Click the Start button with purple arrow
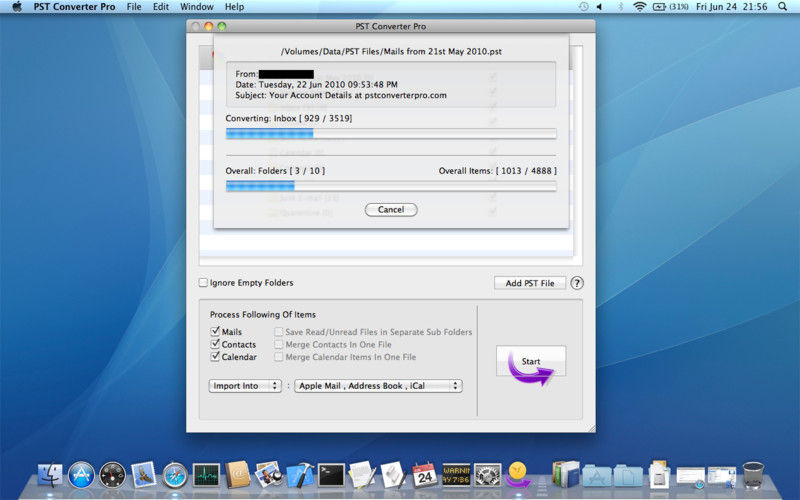Image resolution: width=800 pixels, height=500 pixels. (531, 362)
